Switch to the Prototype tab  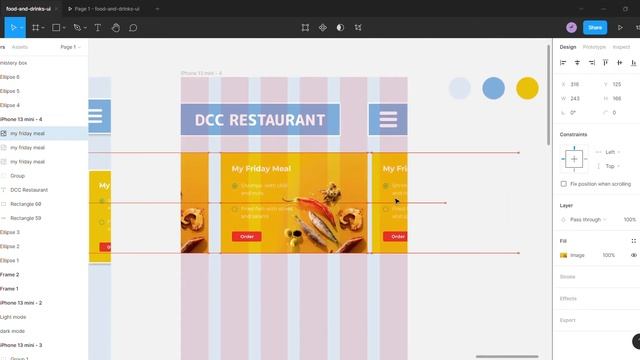pyautogui.click(x=594, y=47)
